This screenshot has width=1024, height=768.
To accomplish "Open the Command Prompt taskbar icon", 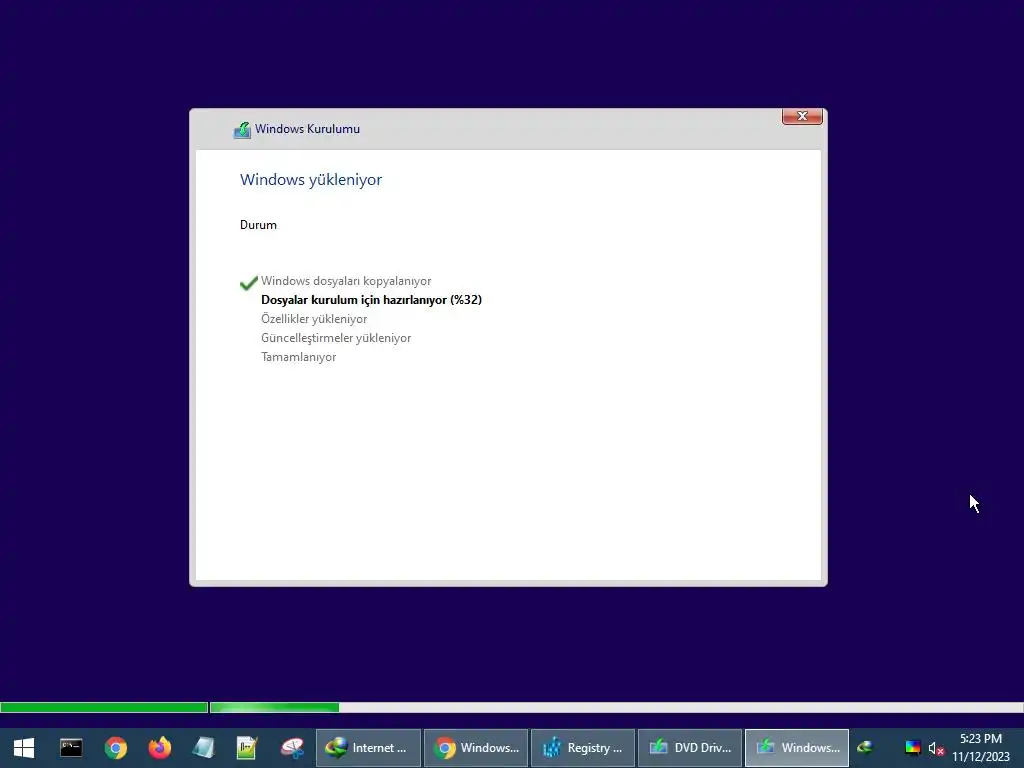I will (x=71, y=748).
